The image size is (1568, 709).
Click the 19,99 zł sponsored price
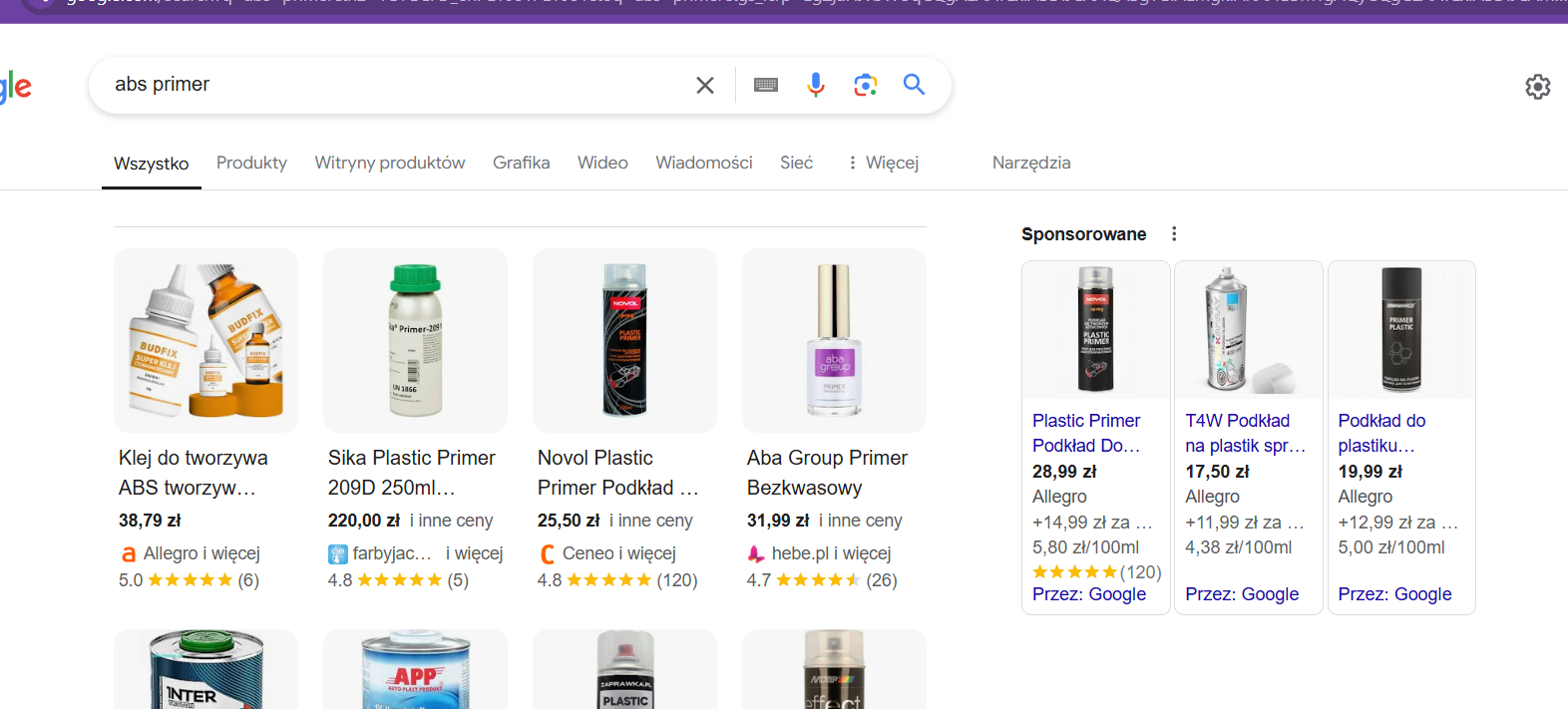1370,472
